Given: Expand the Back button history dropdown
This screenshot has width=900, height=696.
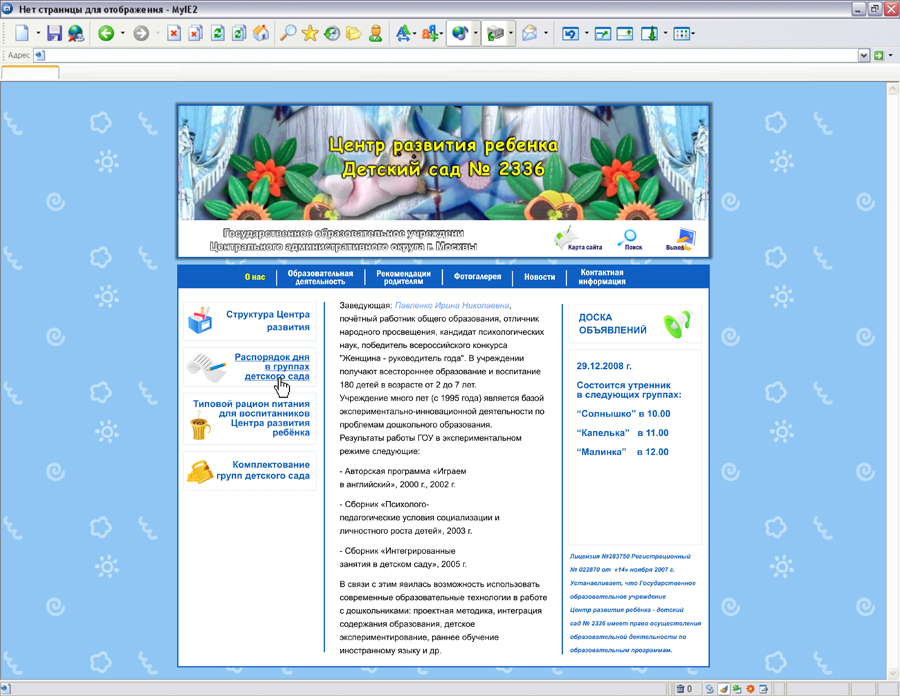Looking at the screenshot, I should click(120, 33).
